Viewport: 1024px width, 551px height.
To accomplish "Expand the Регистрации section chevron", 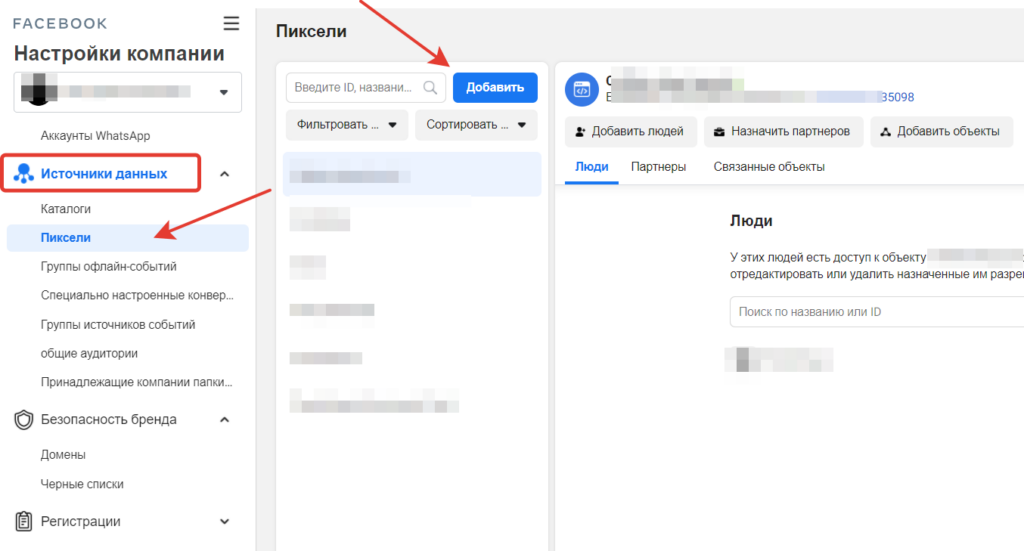I will coord(224,521).
